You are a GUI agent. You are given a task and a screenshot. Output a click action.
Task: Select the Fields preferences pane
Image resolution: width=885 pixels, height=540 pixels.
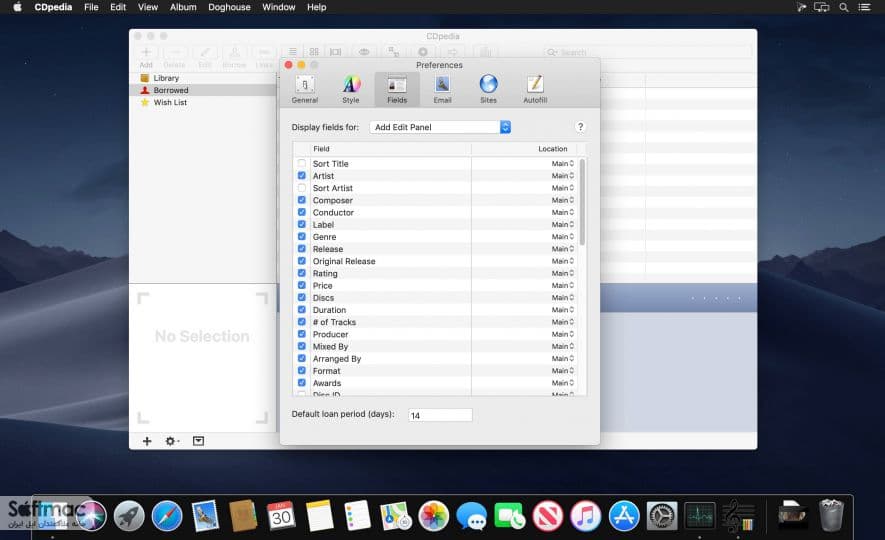[x=397, y=89]
